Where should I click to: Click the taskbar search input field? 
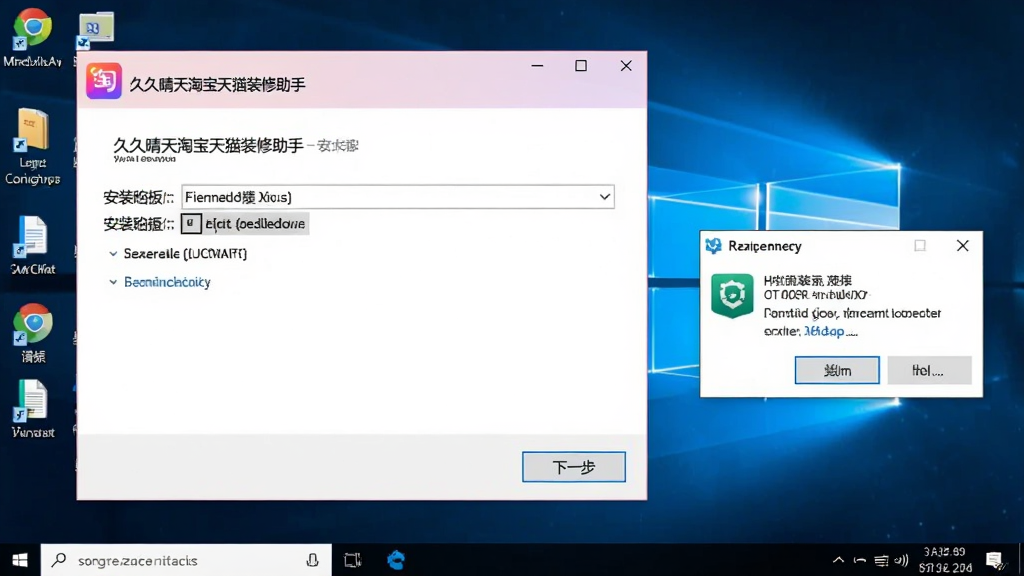point(186,560)
